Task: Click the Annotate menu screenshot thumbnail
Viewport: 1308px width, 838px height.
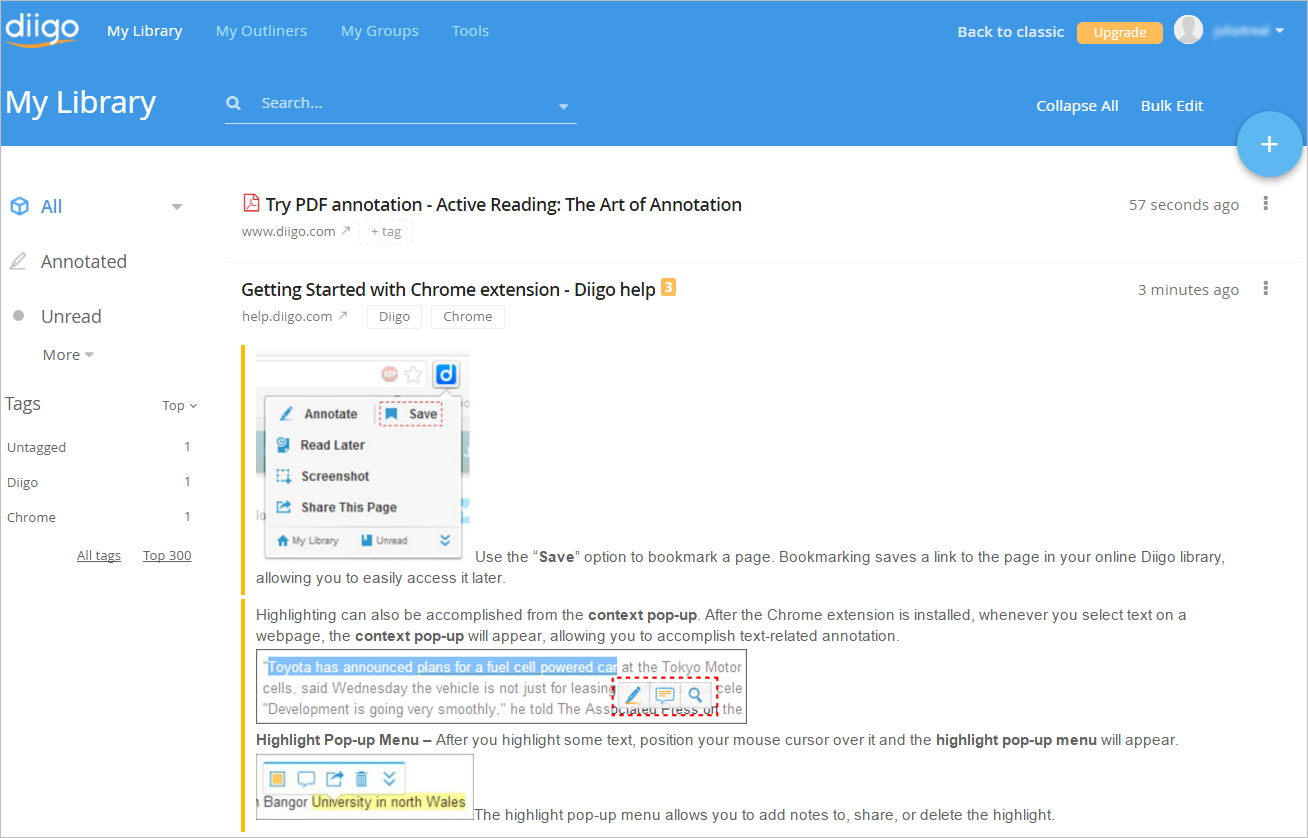Action: coord(363,455)
